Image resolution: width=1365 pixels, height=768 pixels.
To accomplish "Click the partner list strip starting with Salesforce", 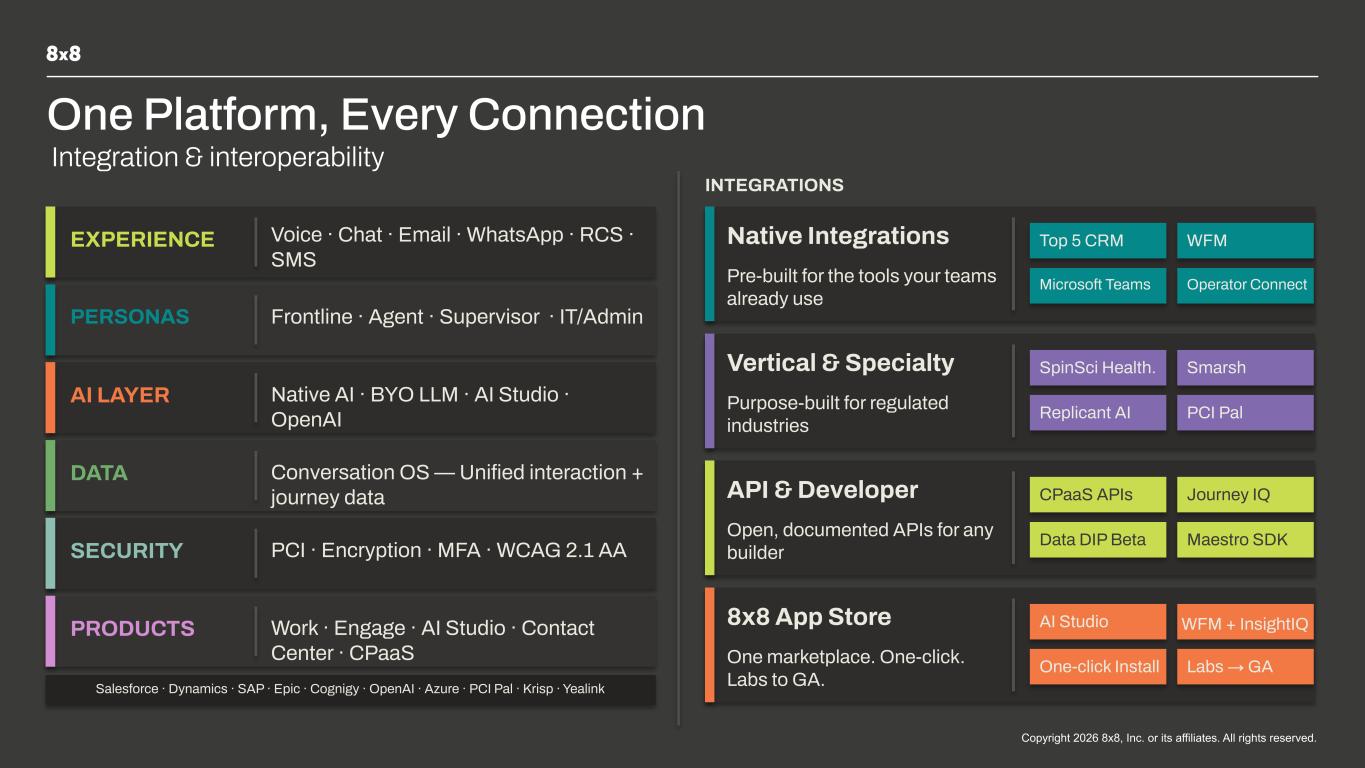I will pos(351,689).
